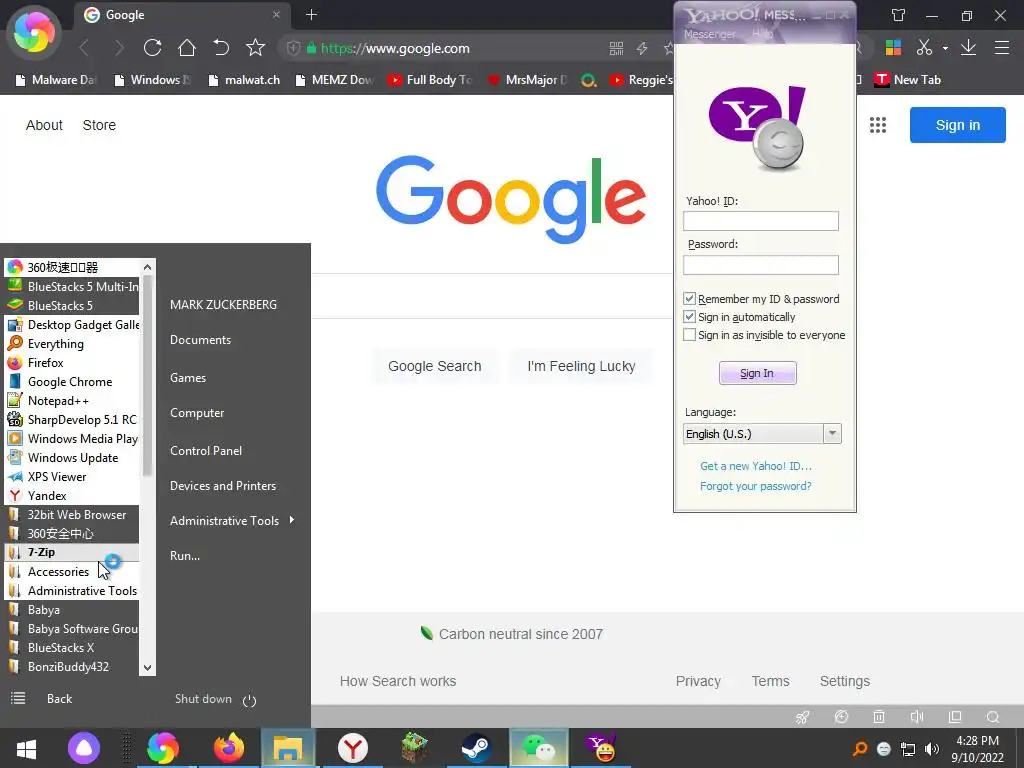Launch Firefox from the taskbar
This screenshot has width=1024, height=768.
pyautogui.click(x=229, y=748)
